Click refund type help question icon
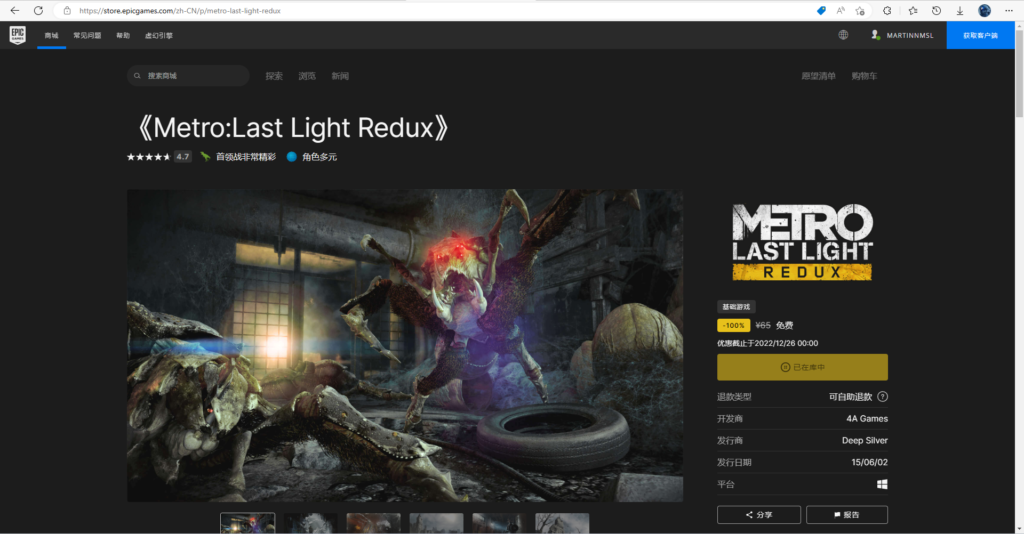This screenshot has width=1024, height=534. pyautogui.click(x=882, y=396)
